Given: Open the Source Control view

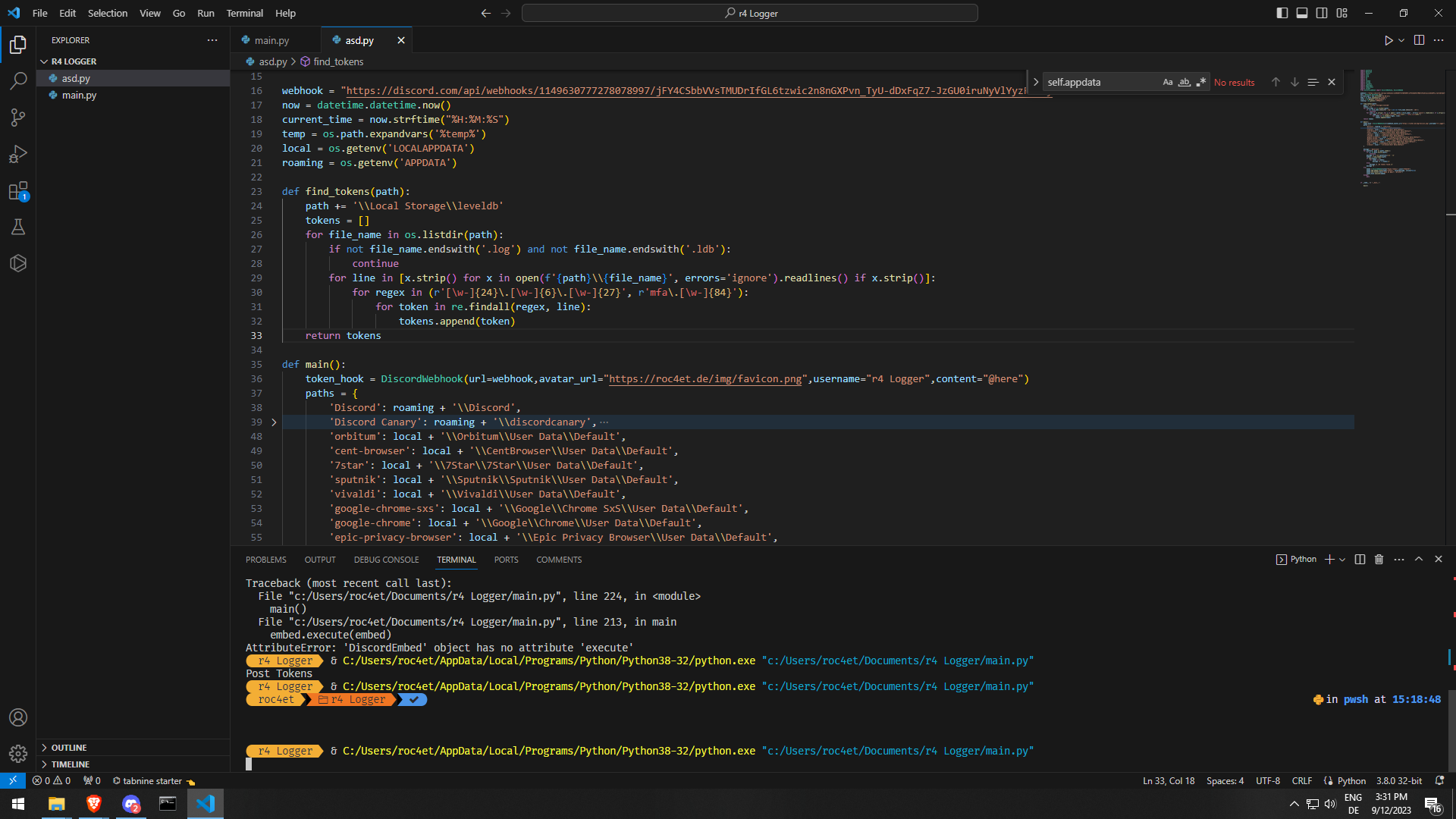Looking at the screenshot, I should [x=18, y=117].
